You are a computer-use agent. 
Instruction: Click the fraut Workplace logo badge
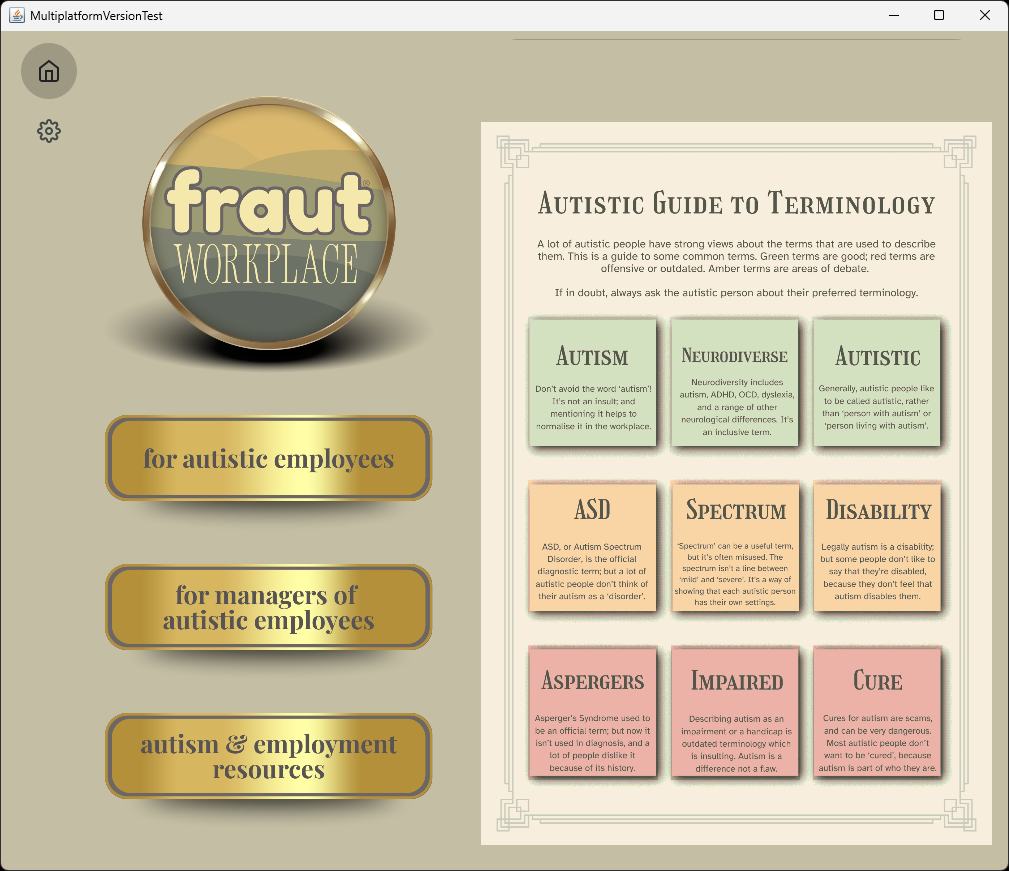point(269,223)
